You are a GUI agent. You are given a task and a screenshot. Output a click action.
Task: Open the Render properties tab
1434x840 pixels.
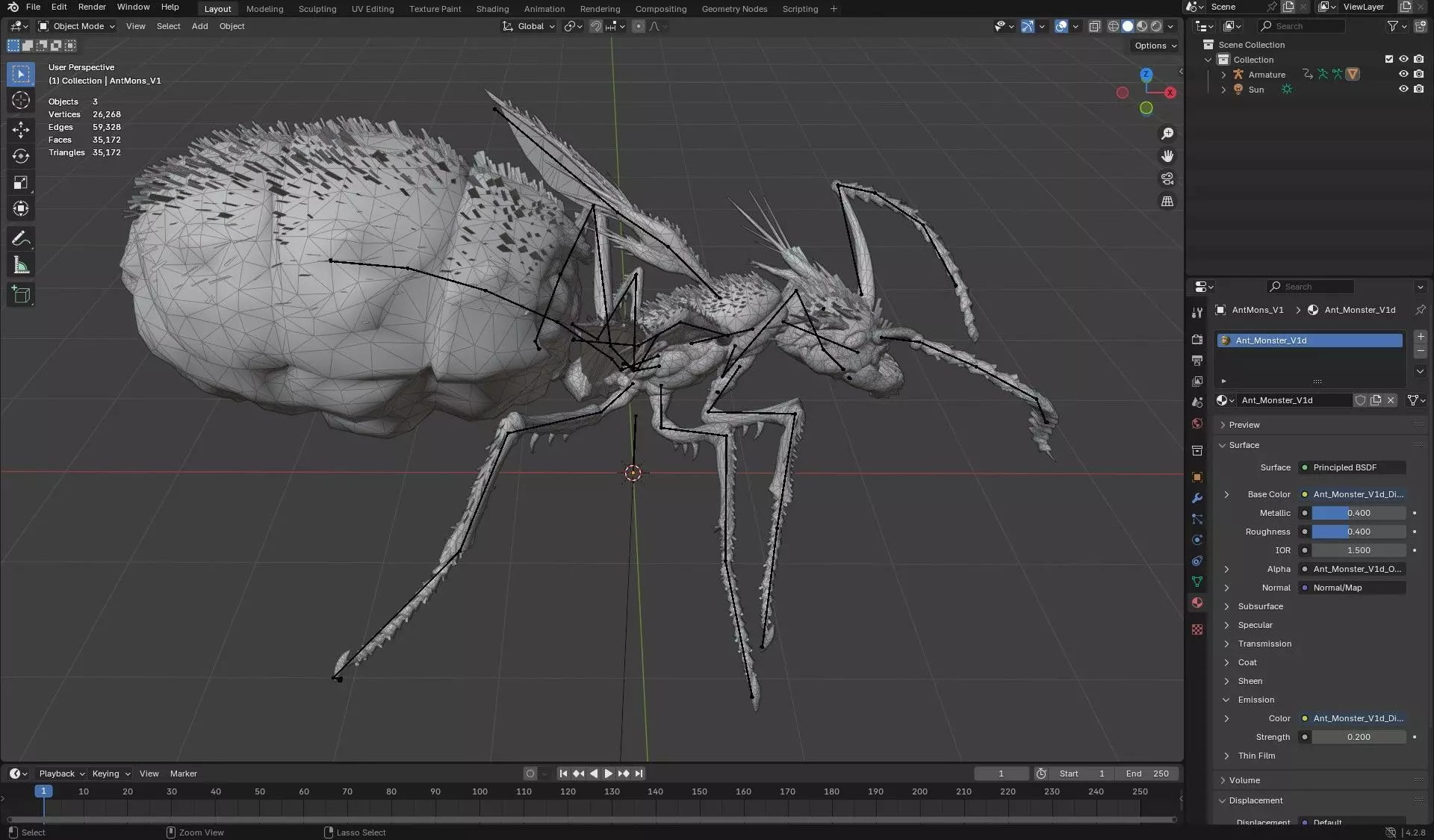[1197, 340]
